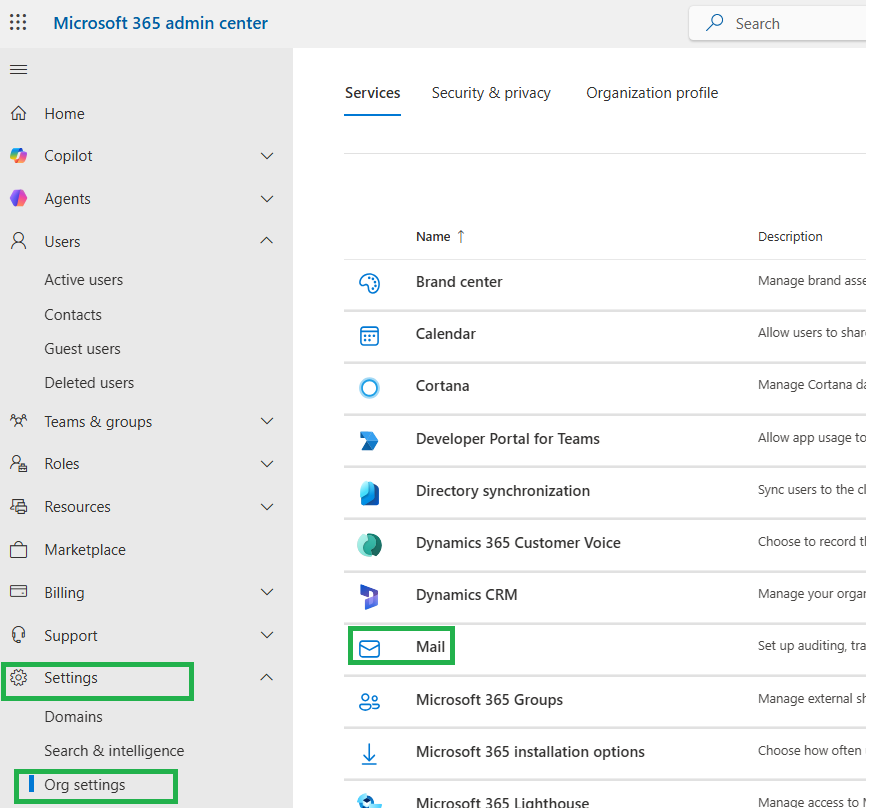Screen dimensions: 872x808
Task: Click the Teams & groups people icon
Action: [18, 421]
